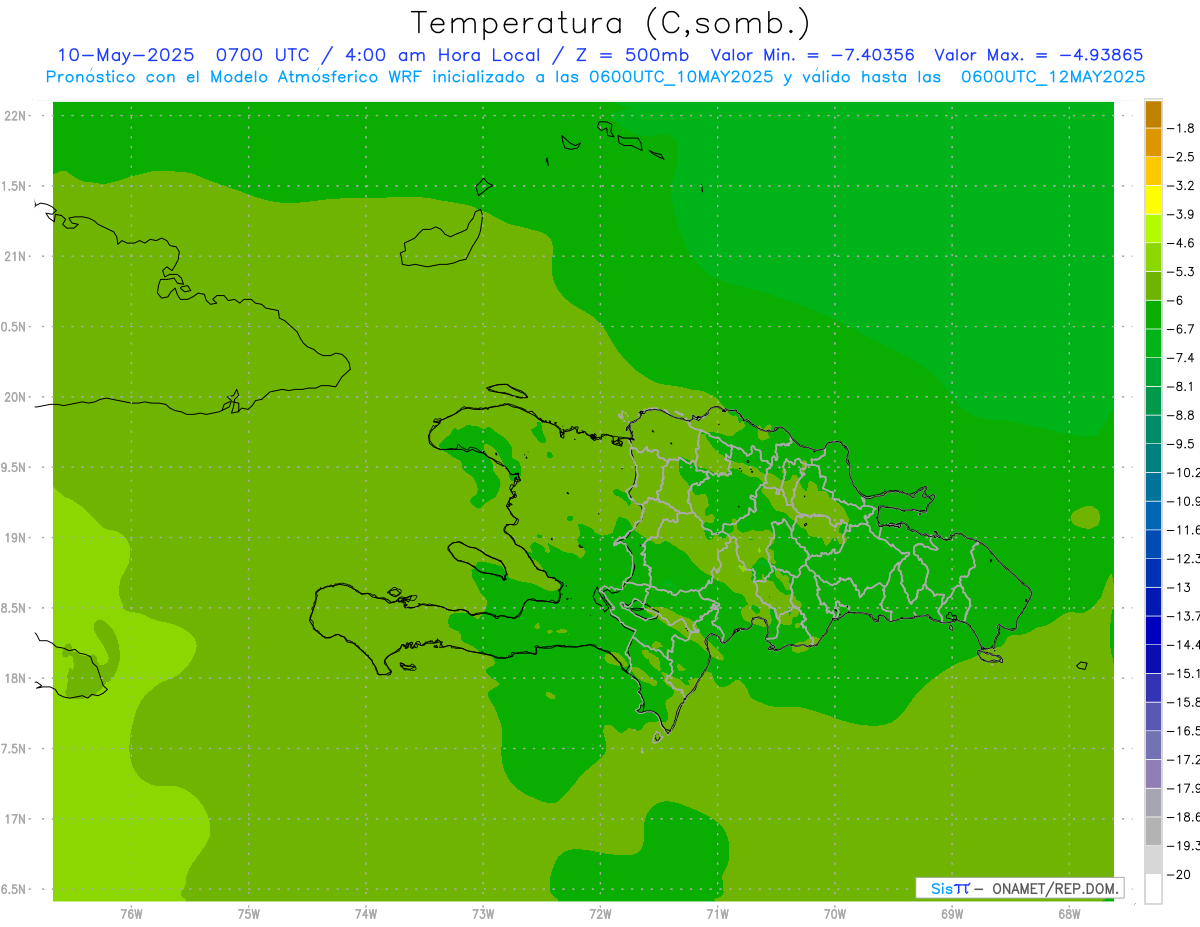Click the "-5.3" colorbar label
Screen dimensions: 1200x927
click(1182, 271)
